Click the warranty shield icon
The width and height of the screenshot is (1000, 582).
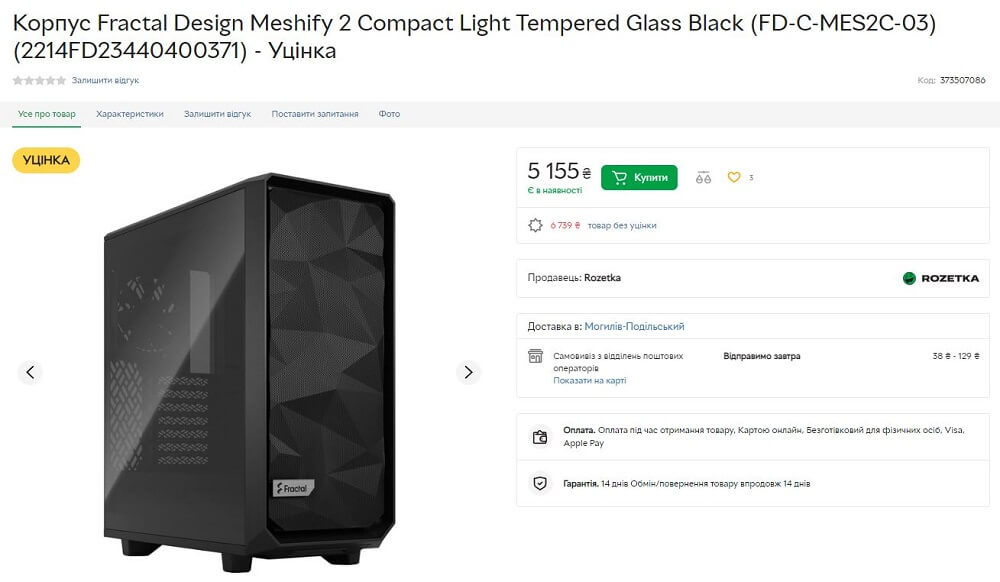[x=540, y=483]
